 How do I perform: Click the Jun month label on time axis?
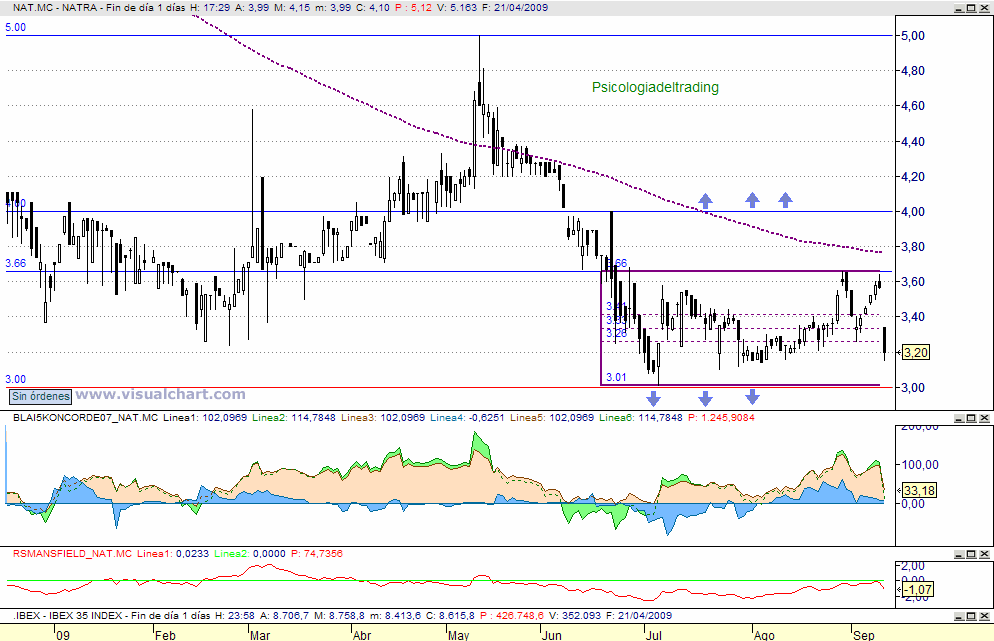pyautogui.click(x=552, y=635)
